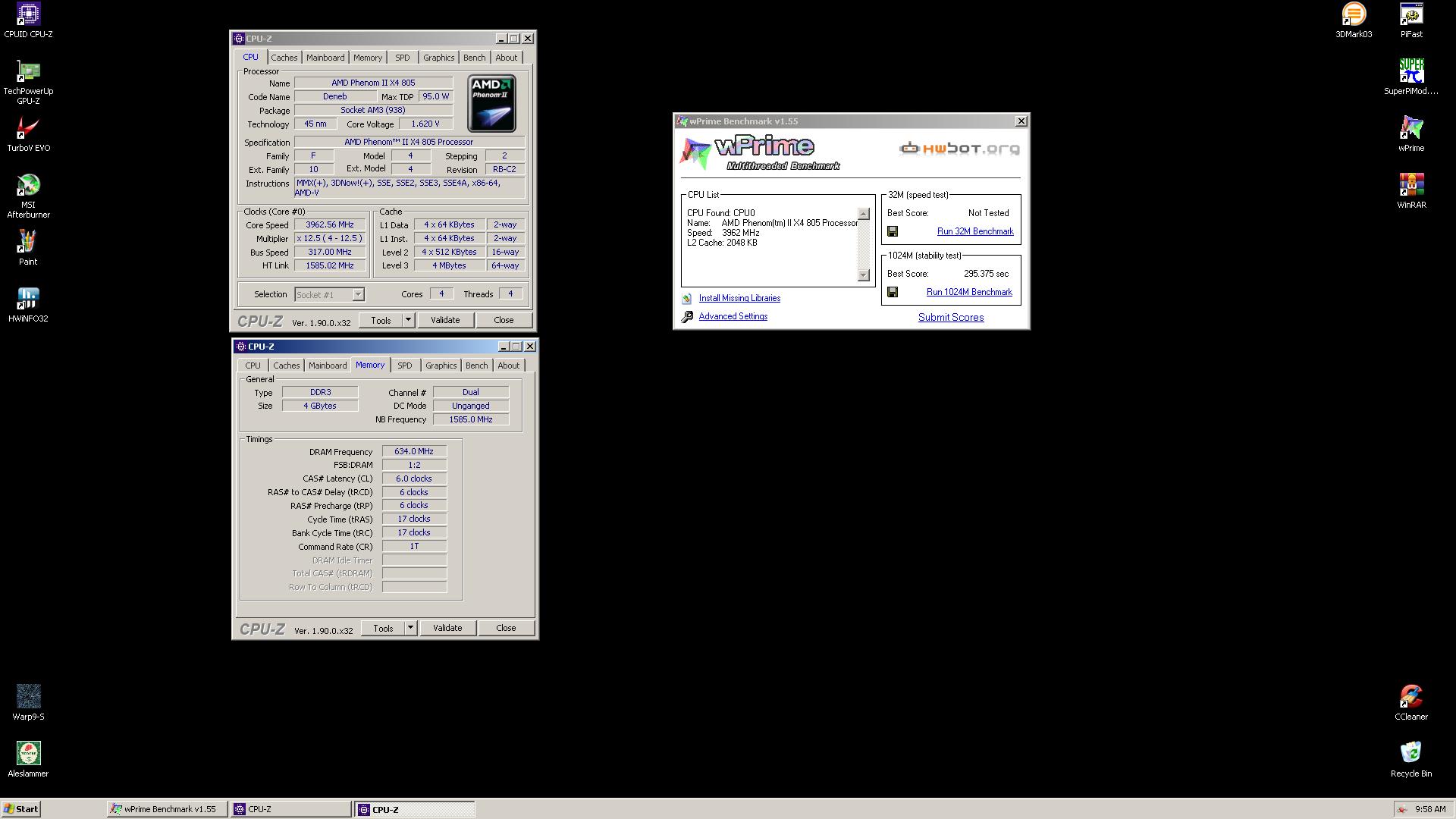Click Tools button in top CPU-Z
This screenshot has width=1456, height=819.
[x=381, y=320]
